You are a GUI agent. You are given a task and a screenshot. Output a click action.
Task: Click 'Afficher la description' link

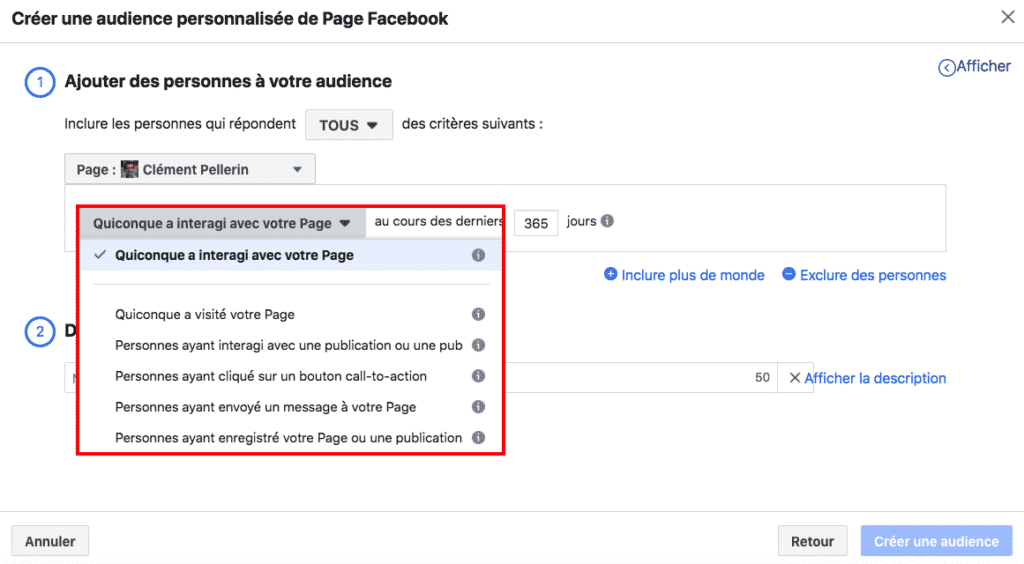point(874,378)
